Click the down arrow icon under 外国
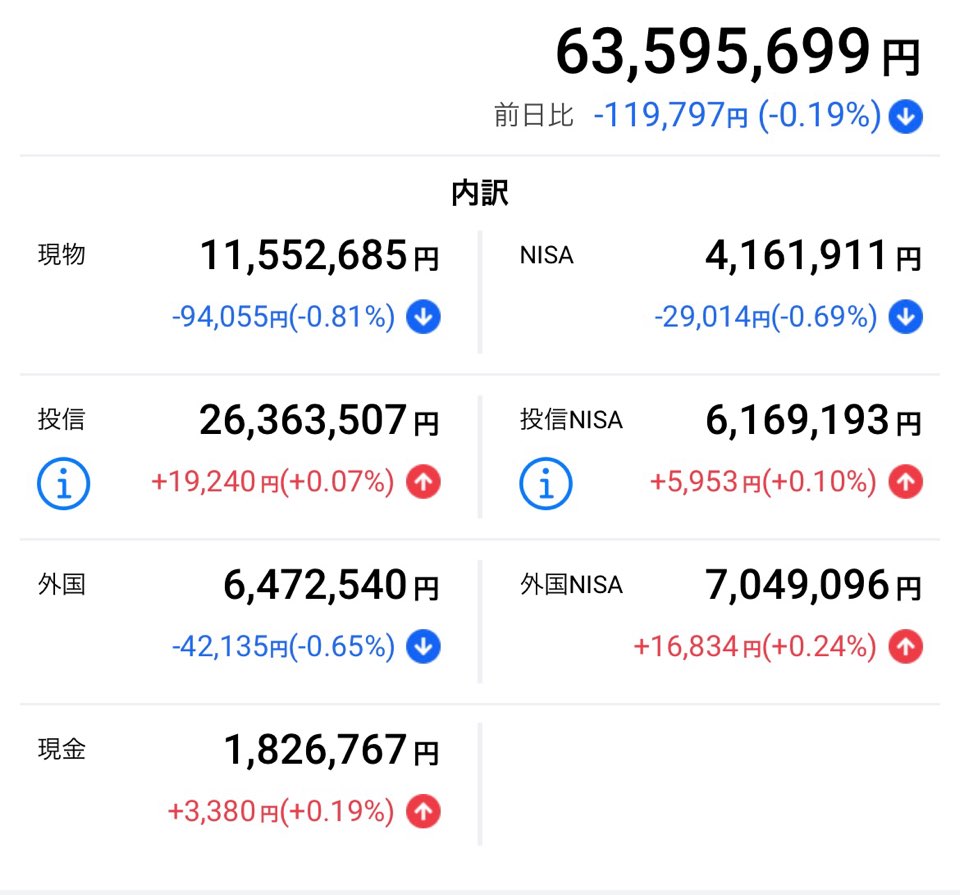Viewport: 960px width, 895px height. click(423, 647)
